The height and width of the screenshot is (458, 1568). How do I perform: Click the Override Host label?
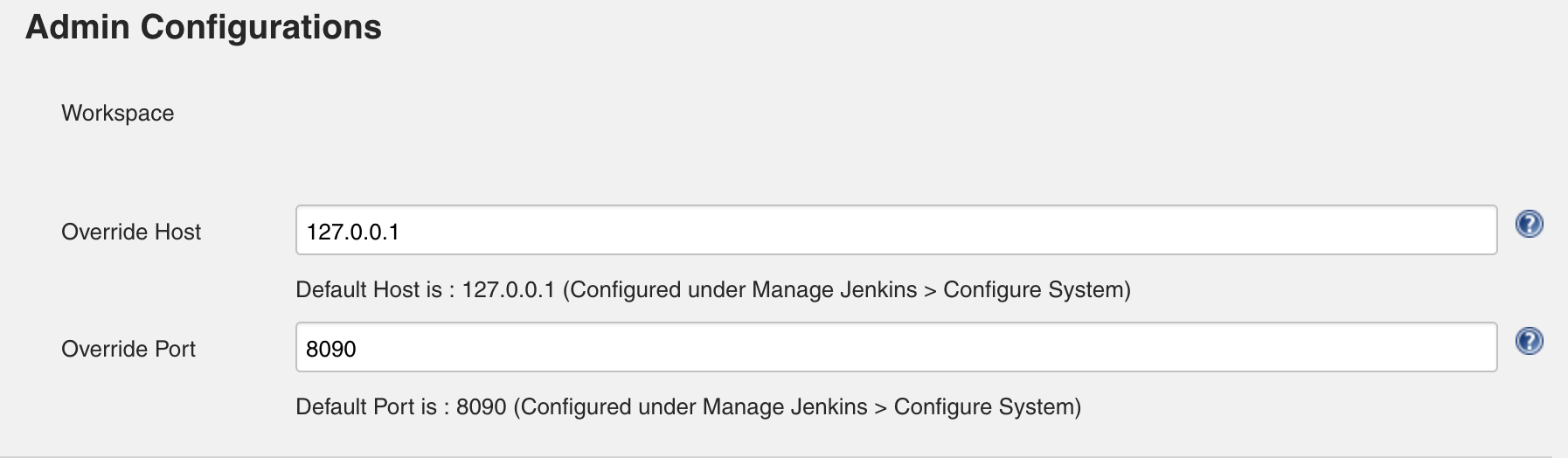[x=131, y=232]
